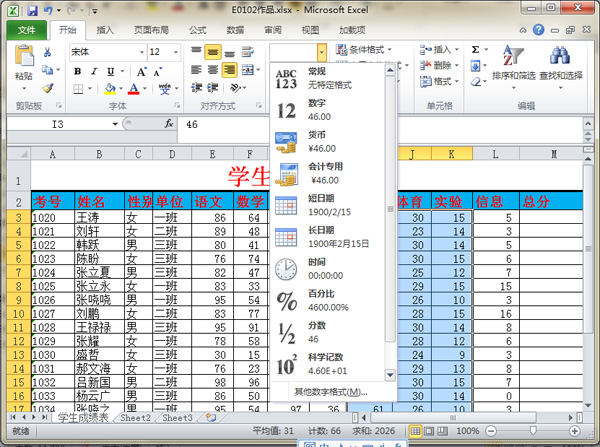Align text to top

coord(196,51)
